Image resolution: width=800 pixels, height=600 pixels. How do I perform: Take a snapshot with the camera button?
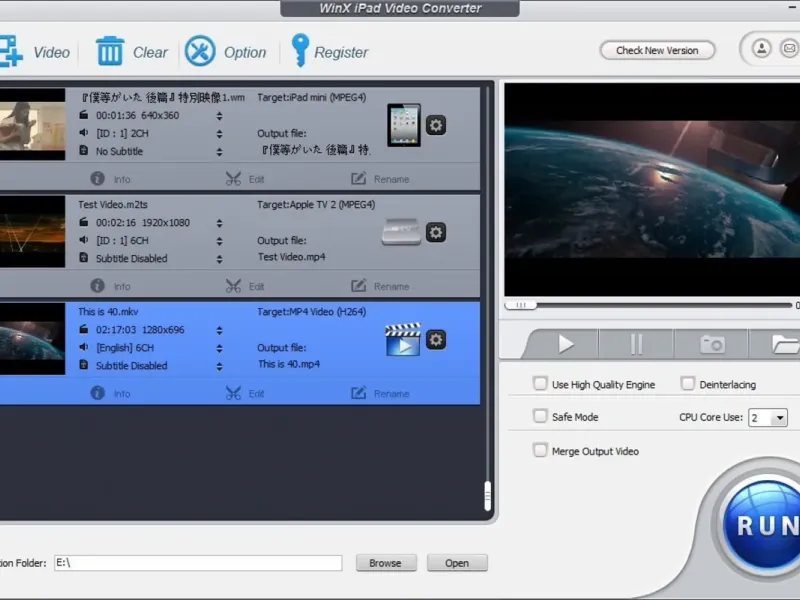point(712,344)
